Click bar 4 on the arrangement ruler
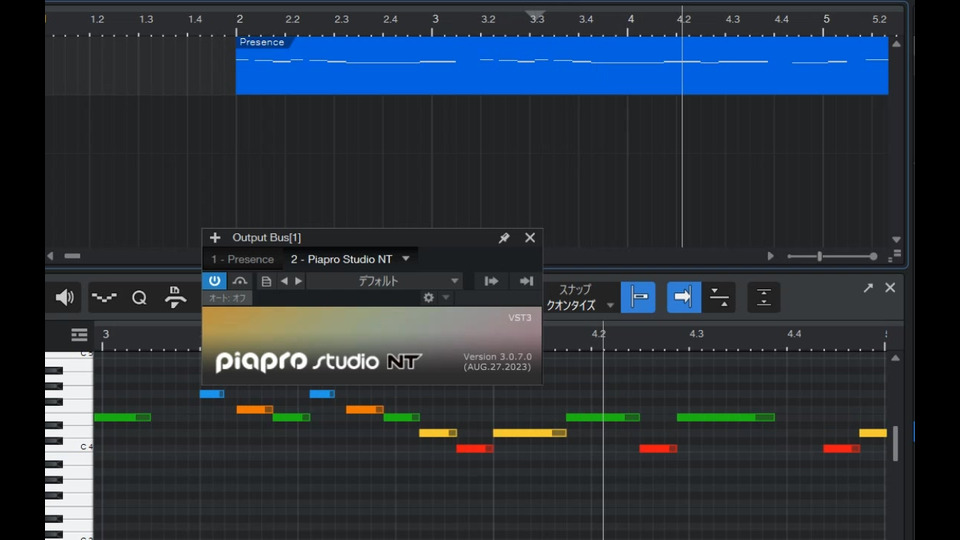The width and height of the screenshot is (960, 540). 630,19
